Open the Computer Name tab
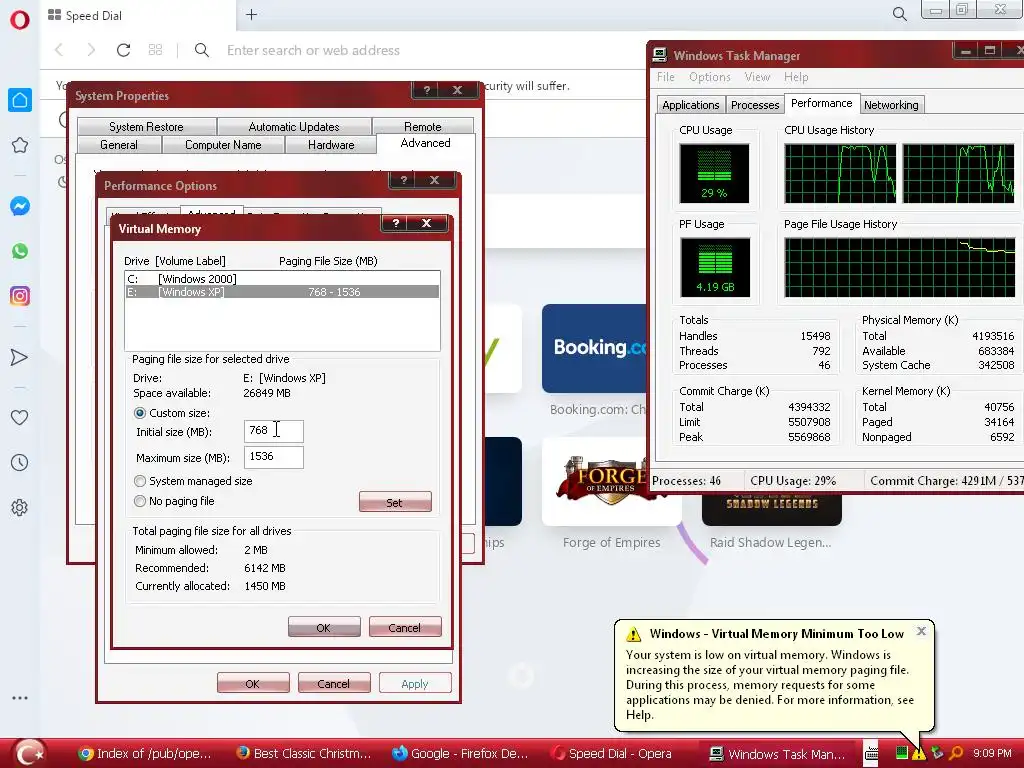Screen dimensions: 1024x768 (x=223, y=145)
